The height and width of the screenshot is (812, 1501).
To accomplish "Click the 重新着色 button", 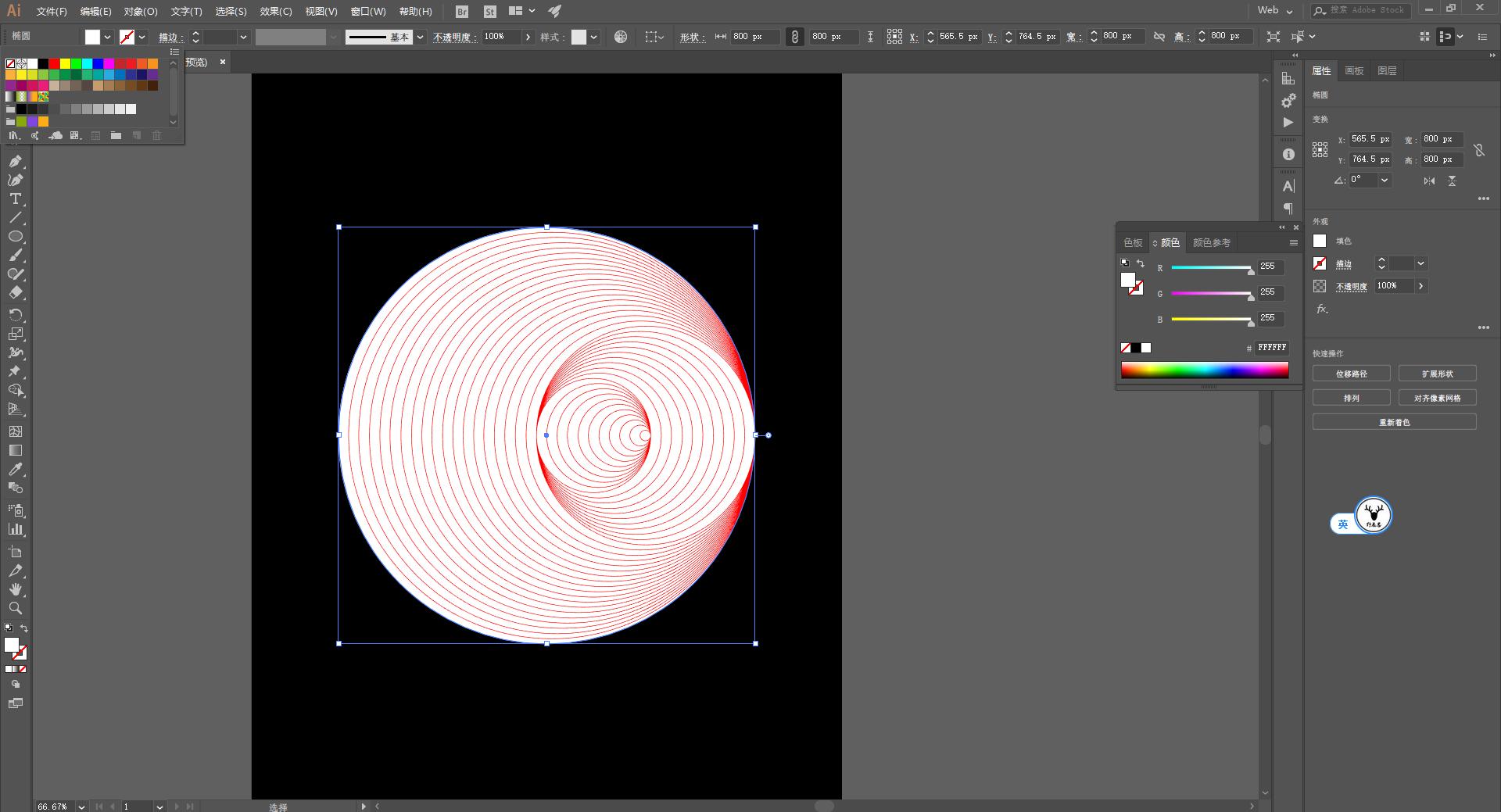I will (x=1394, y=422).
